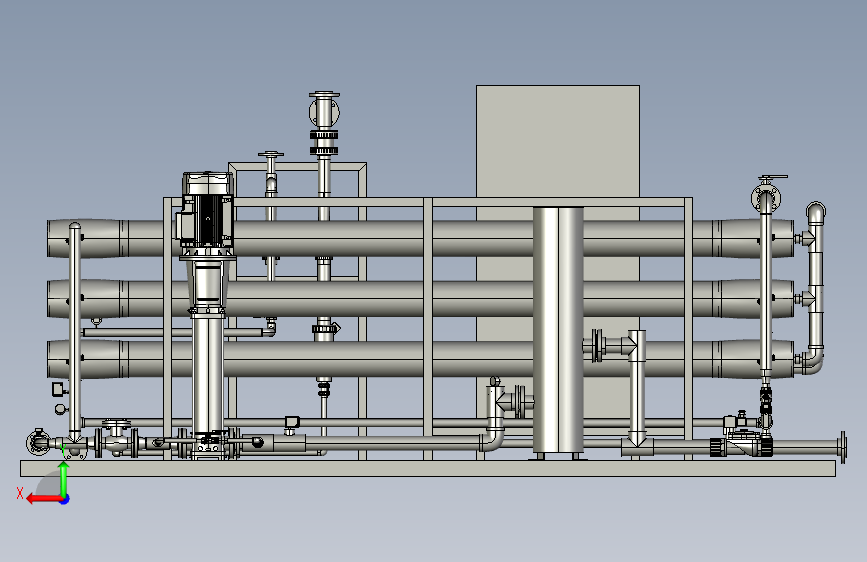Select the vertical pump column below motor
Screen dimensions: 867x562
tap(208, 375)
